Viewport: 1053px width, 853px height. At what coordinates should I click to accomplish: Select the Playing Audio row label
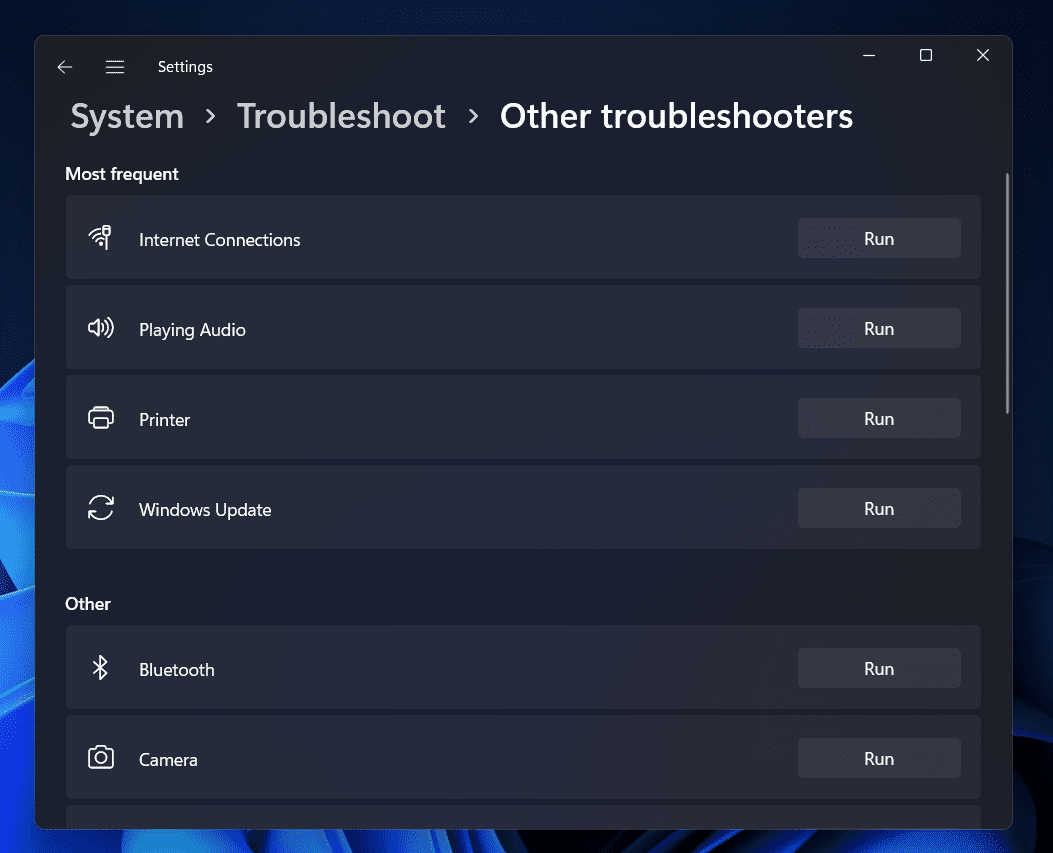[x=192, y=330]
